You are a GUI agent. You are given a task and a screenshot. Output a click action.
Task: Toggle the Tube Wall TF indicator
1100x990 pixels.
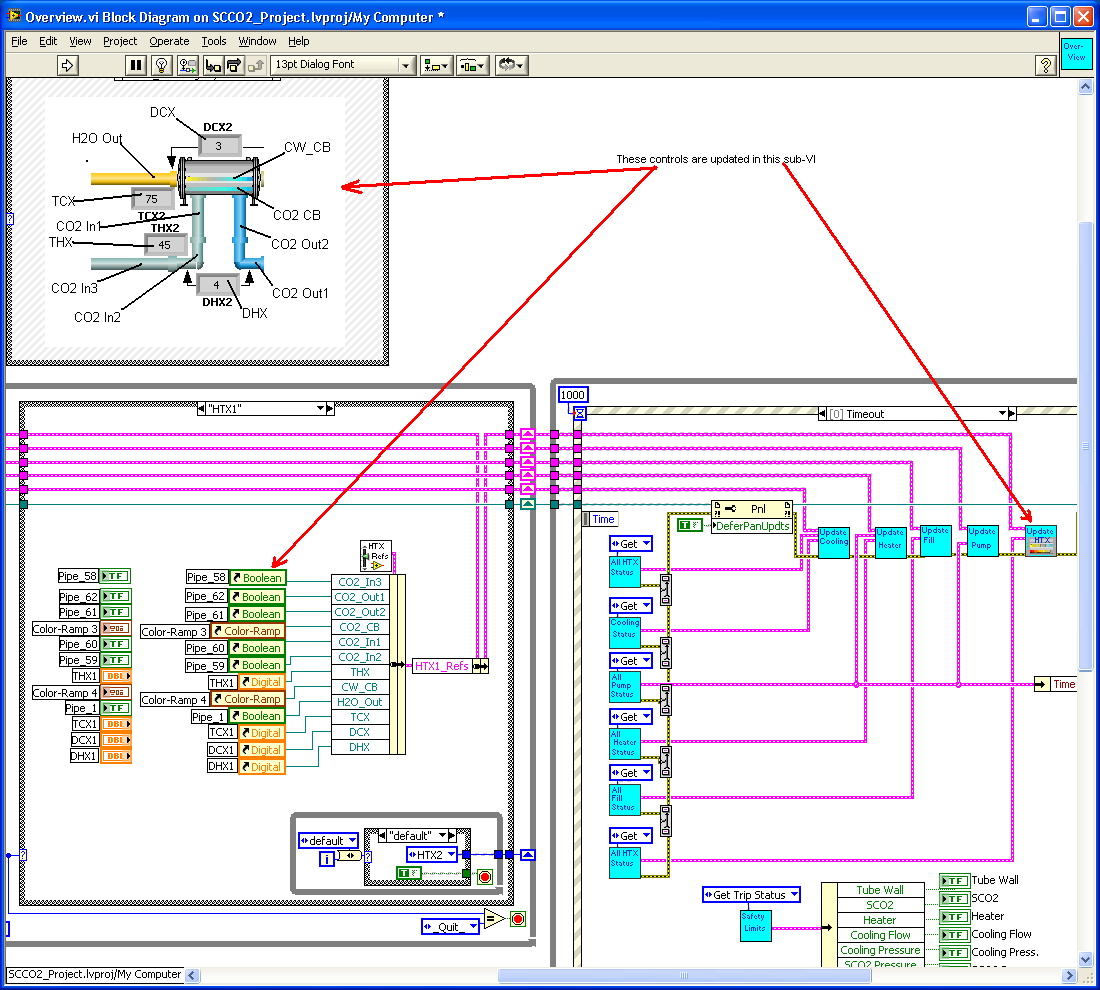[x=954, y=881]
